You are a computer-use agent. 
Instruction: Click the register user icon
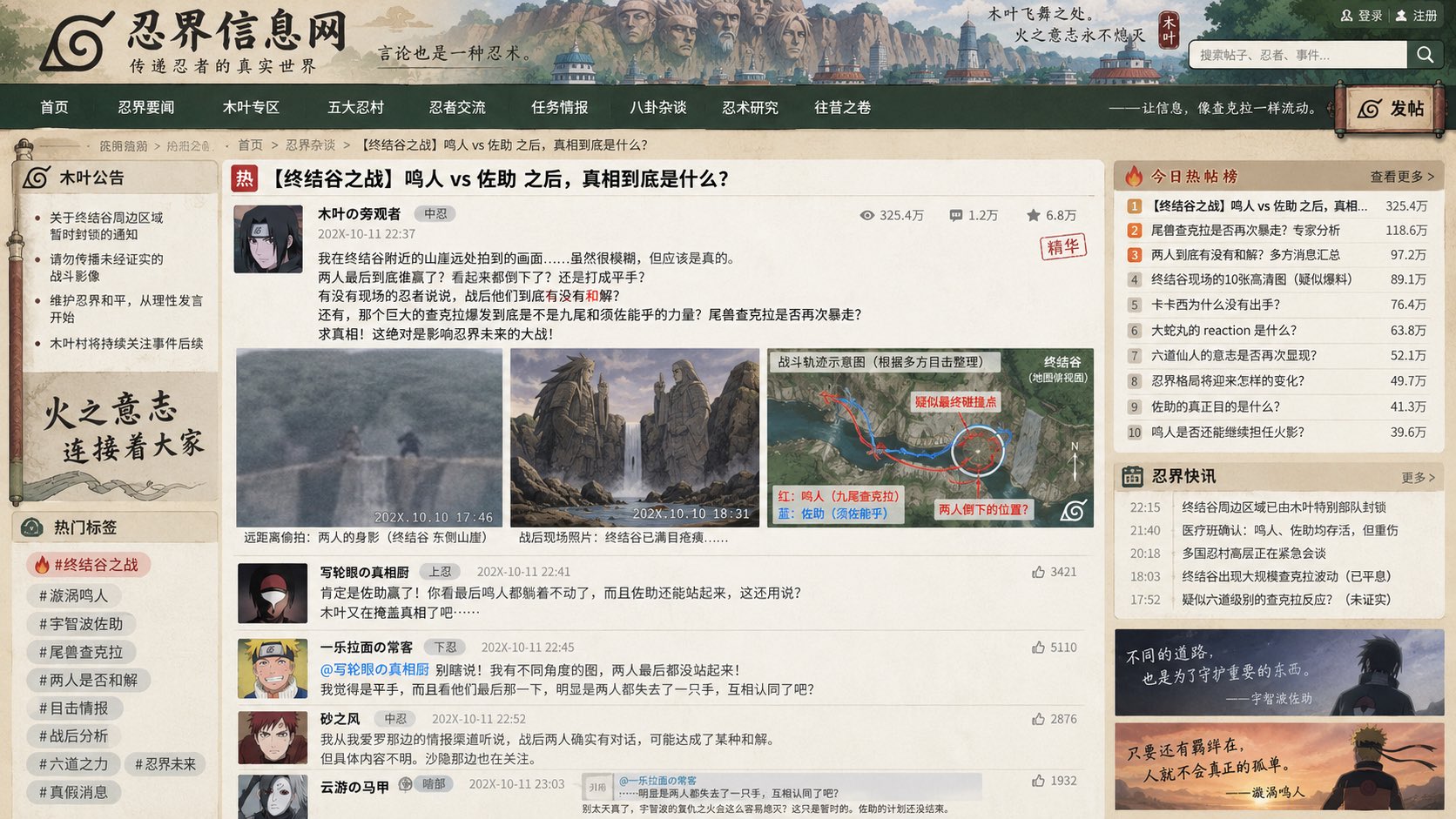point(1401,16)
